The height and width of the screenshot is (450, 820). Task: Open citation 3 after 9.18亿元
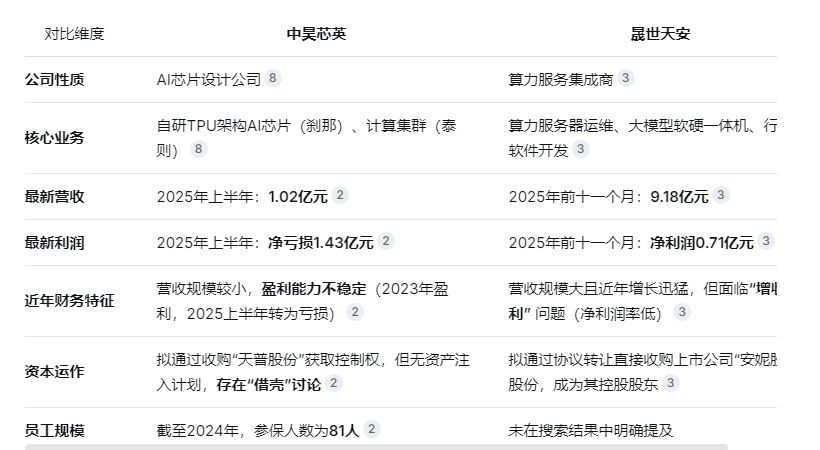pos(721,196)
